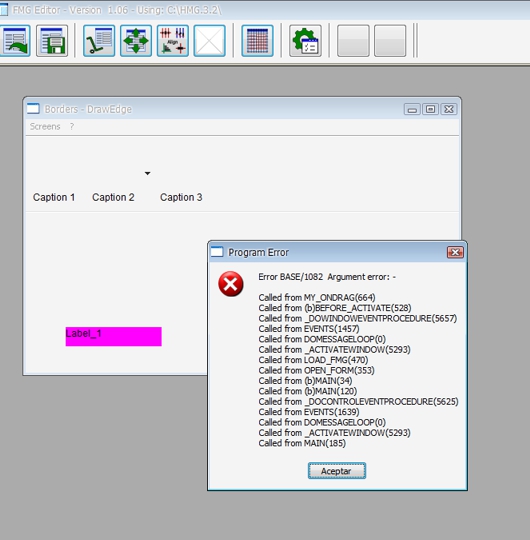Click the open form toolbar icon
The image size is (530, 540).
point(14,41)
